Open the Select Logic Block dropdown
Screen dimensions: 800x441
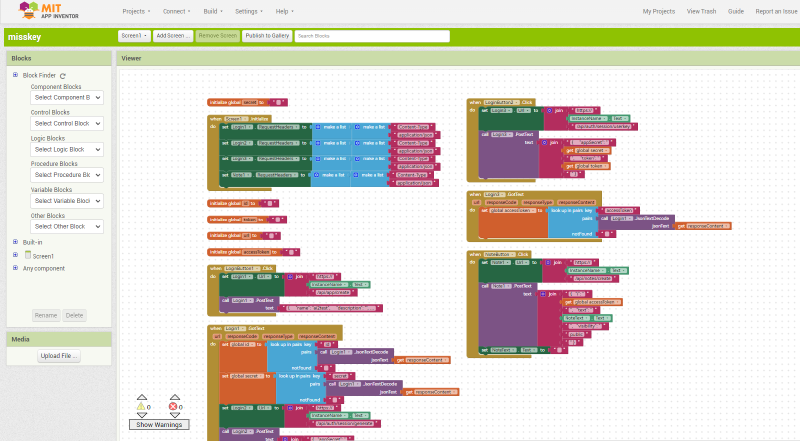pos(67,149)
